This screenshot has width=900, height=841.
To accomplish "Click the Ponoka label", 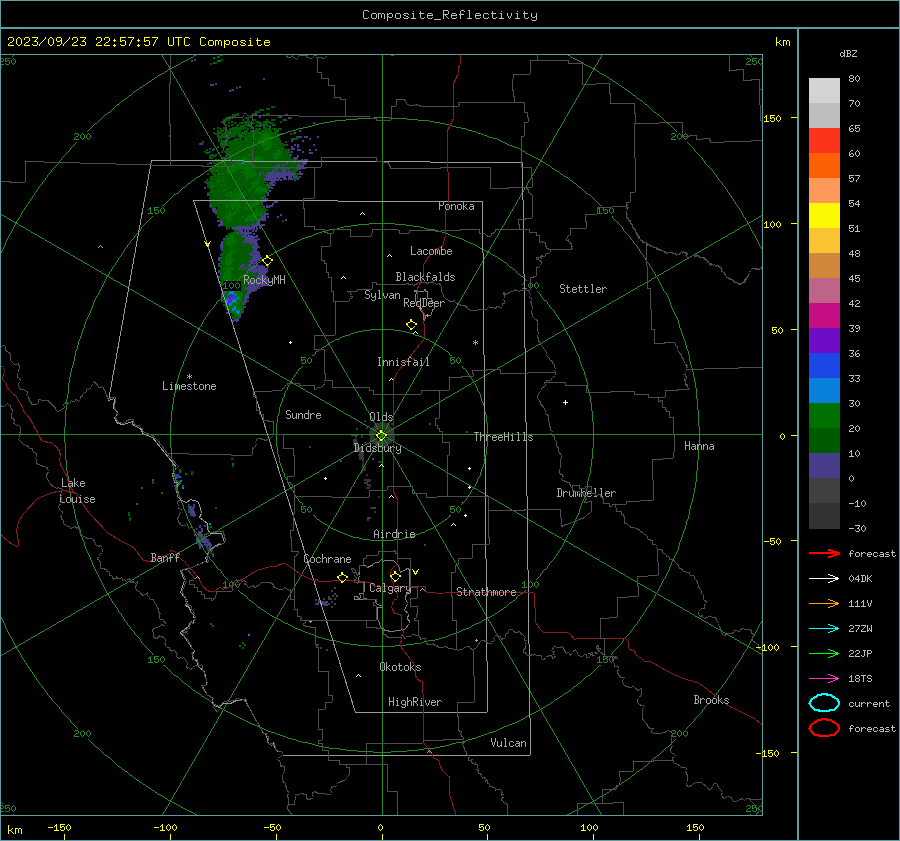I will 456,206.
